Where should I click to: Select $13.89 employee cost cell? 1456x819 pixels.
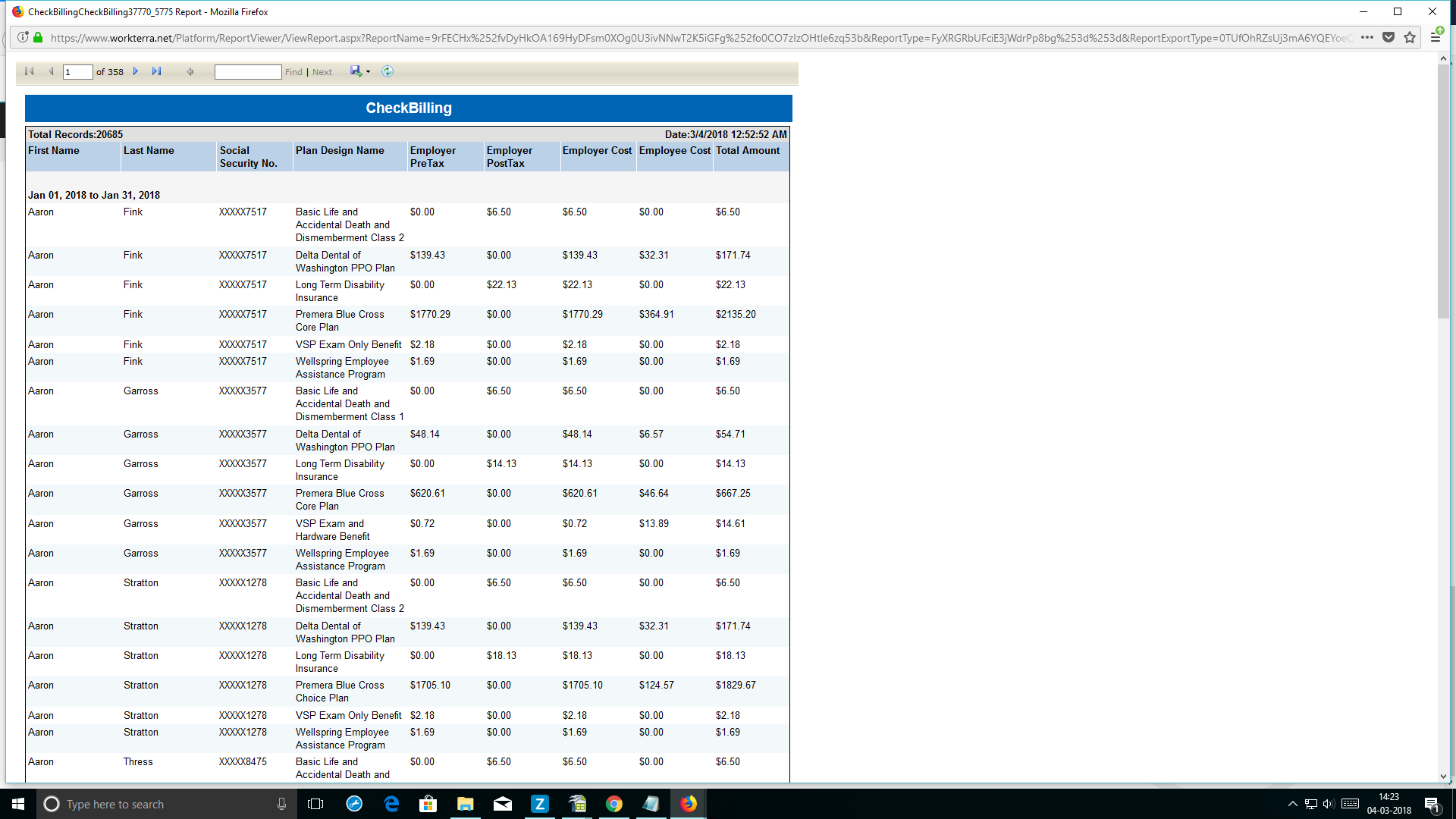tap(654, 523)
